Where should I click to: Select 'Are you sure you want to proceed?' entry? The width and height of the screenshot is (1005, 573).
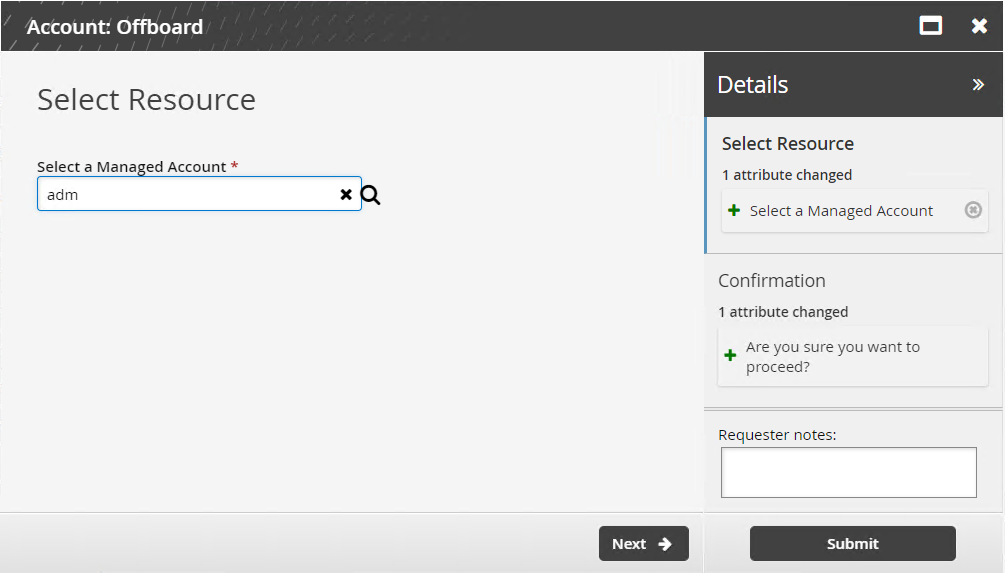833,356
